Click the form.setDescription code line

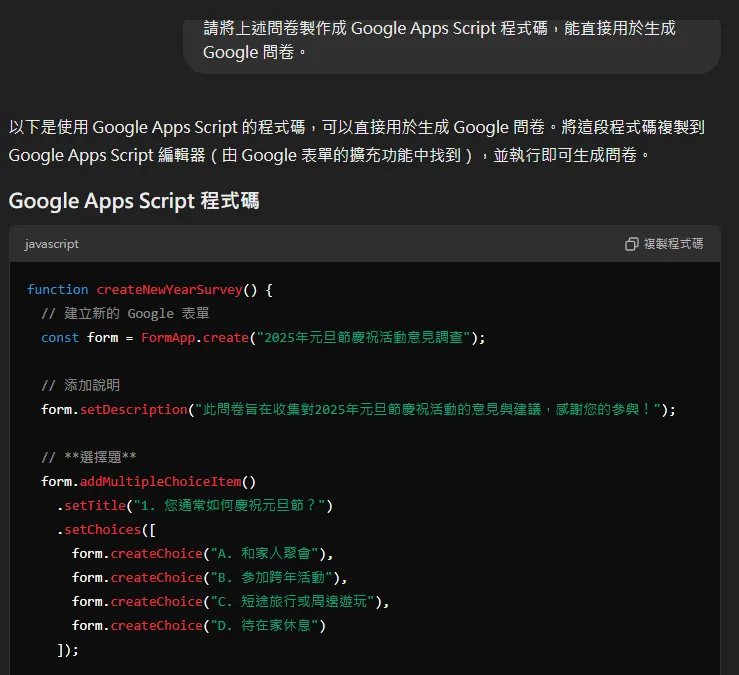point(358,409)
